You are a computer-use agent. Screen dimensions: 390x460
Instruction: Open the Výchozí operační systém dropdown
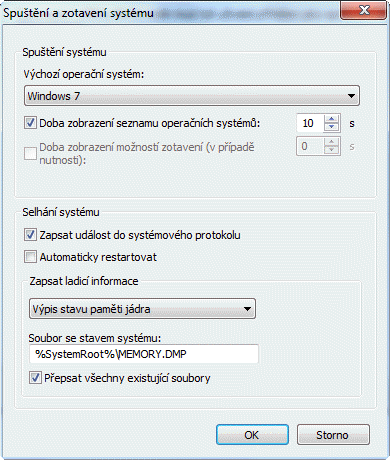192,96
